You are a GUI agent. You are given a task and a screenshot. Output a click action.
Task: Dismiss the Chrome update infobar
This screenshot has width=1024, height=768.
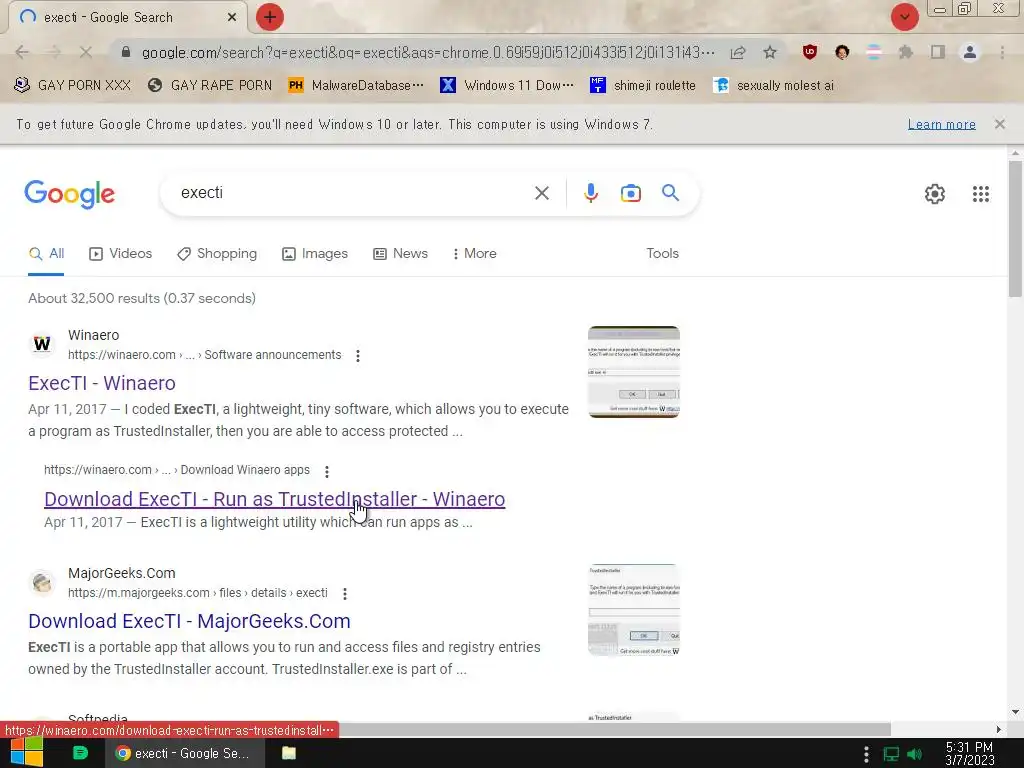click(999, 124)
